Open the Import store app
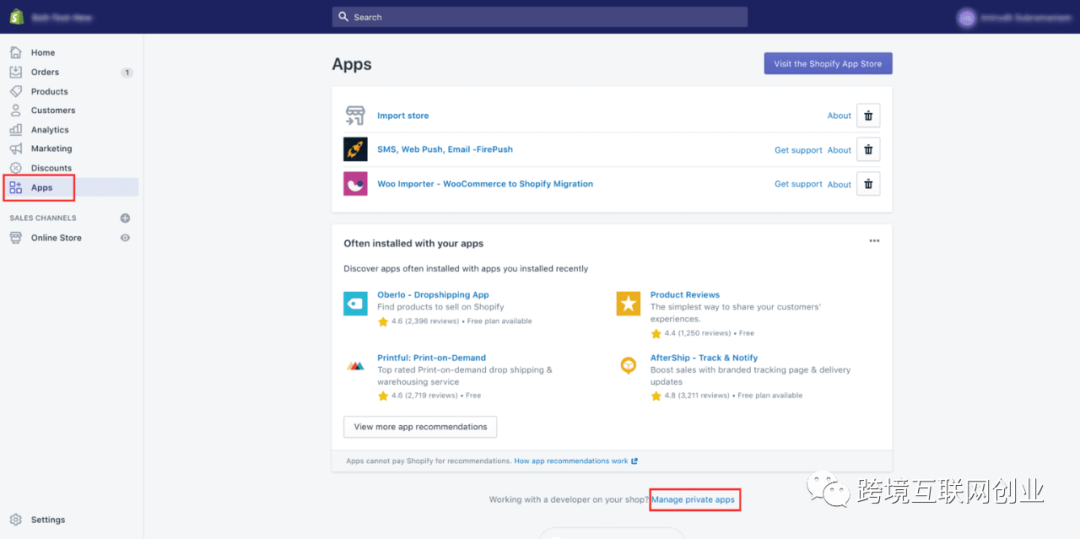Viewport: 1080px width, 539px height. tap(403, 116)
